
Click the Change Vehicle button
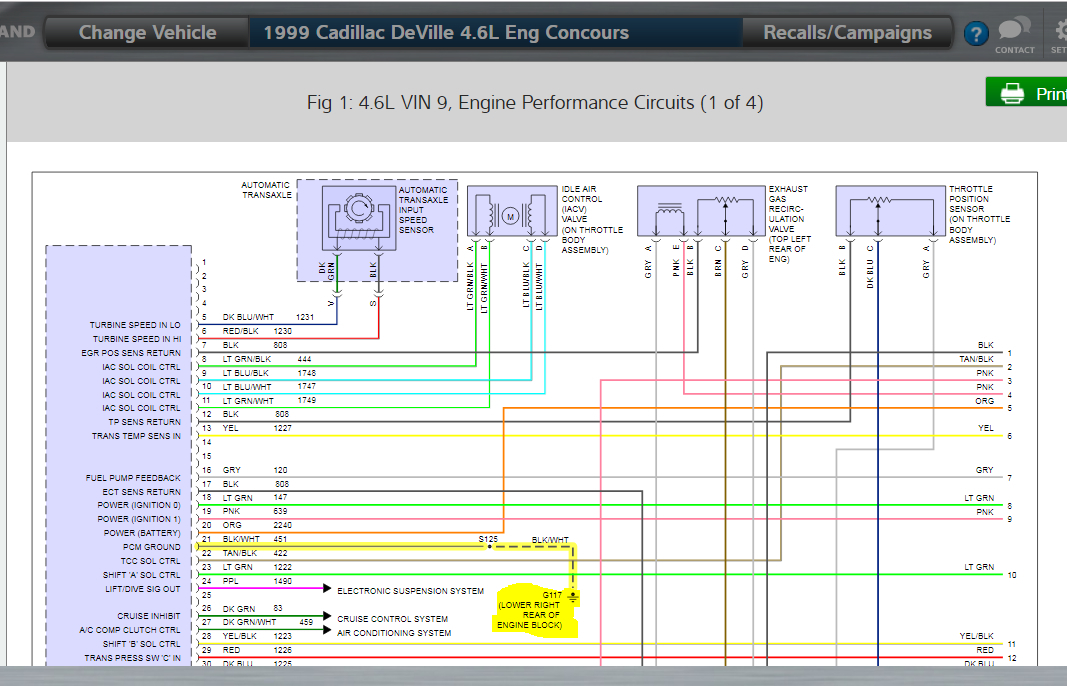pos(147,33)
